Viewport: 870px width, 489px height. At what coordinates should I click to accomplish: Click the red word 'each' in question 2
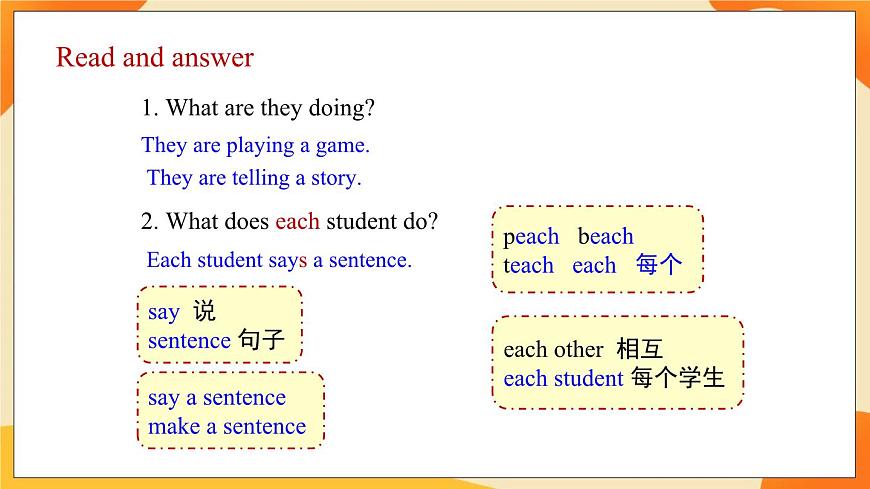297,221
